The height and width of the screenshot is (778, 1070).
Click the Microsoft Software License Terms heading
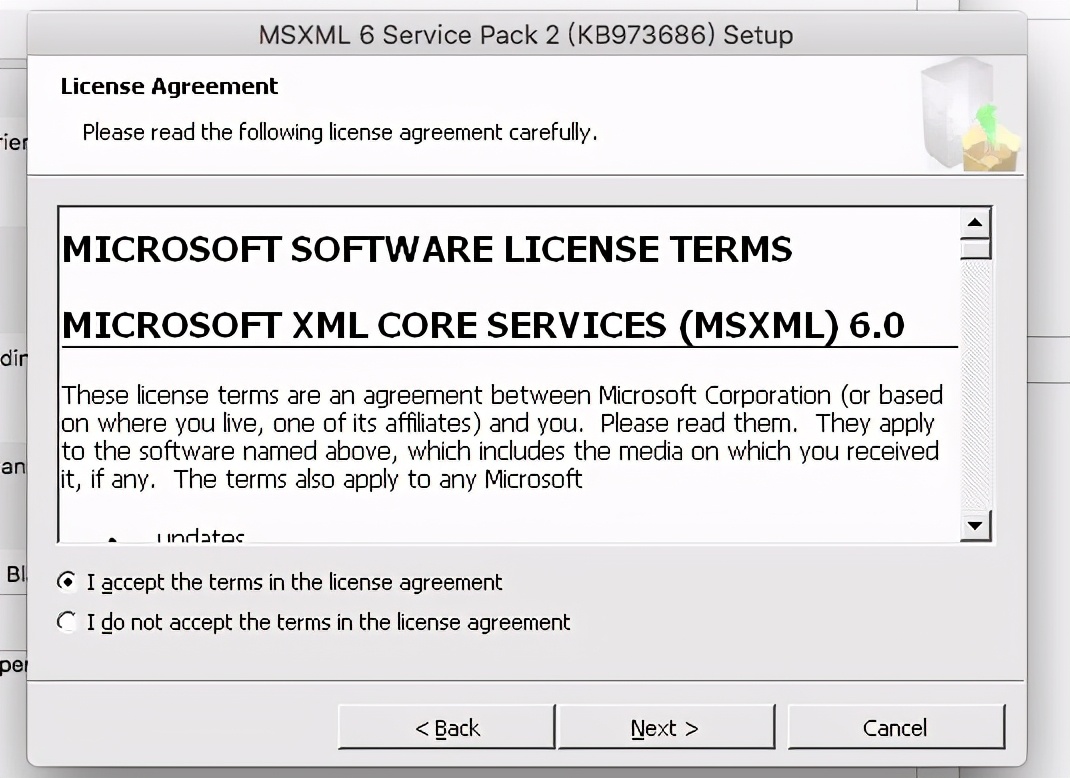coord(427,249)
